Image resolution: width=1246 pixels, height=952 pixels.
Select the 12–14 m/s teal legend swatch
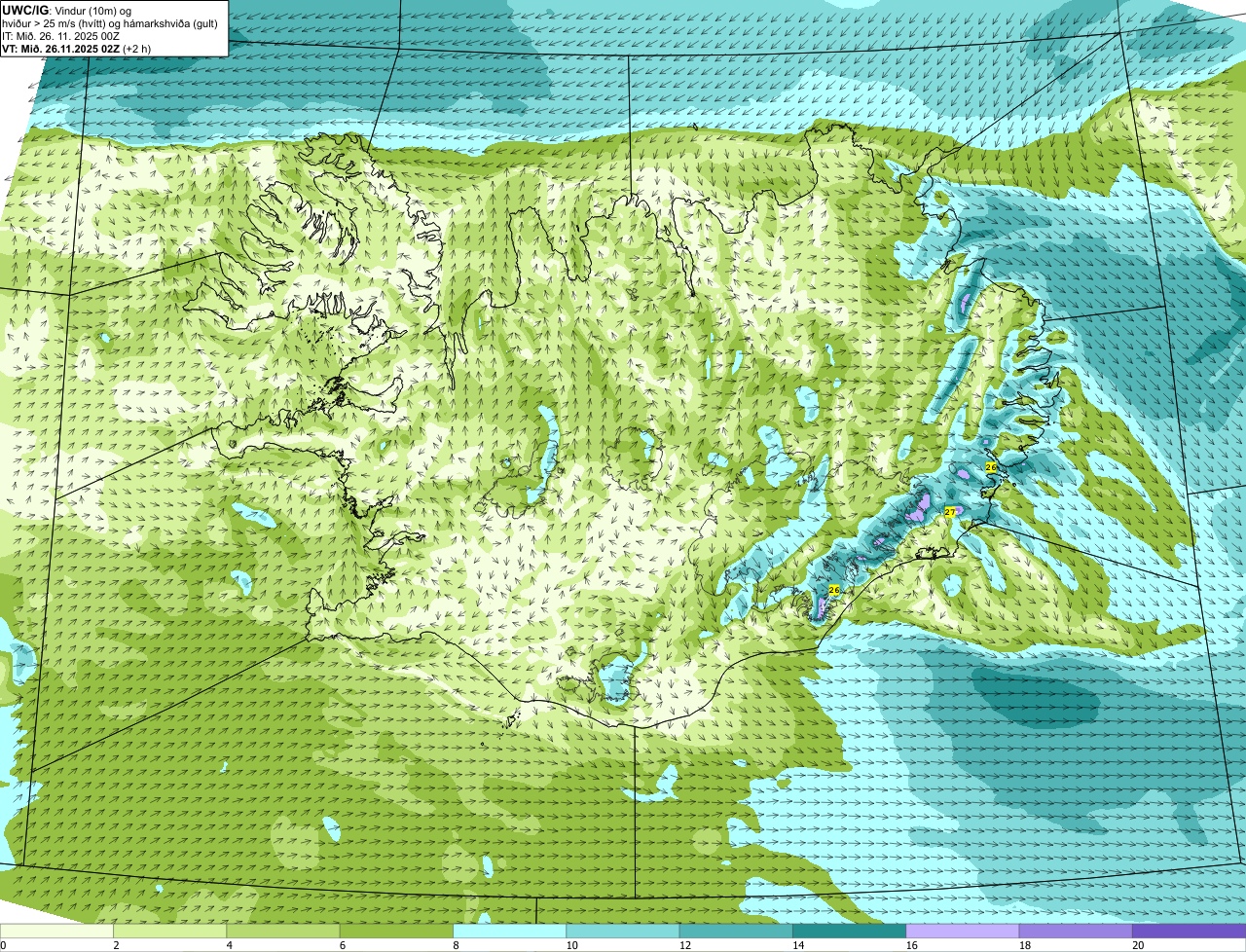[736, 931]
